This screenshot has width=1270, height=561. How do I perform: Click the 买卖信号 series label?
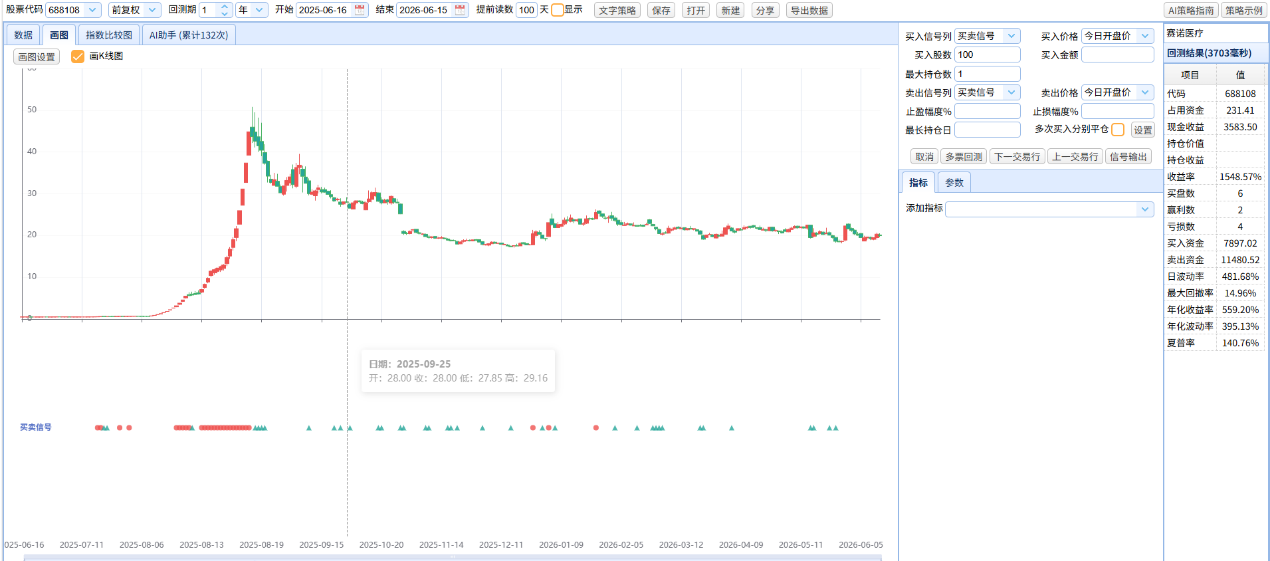(x=36, y=428)
